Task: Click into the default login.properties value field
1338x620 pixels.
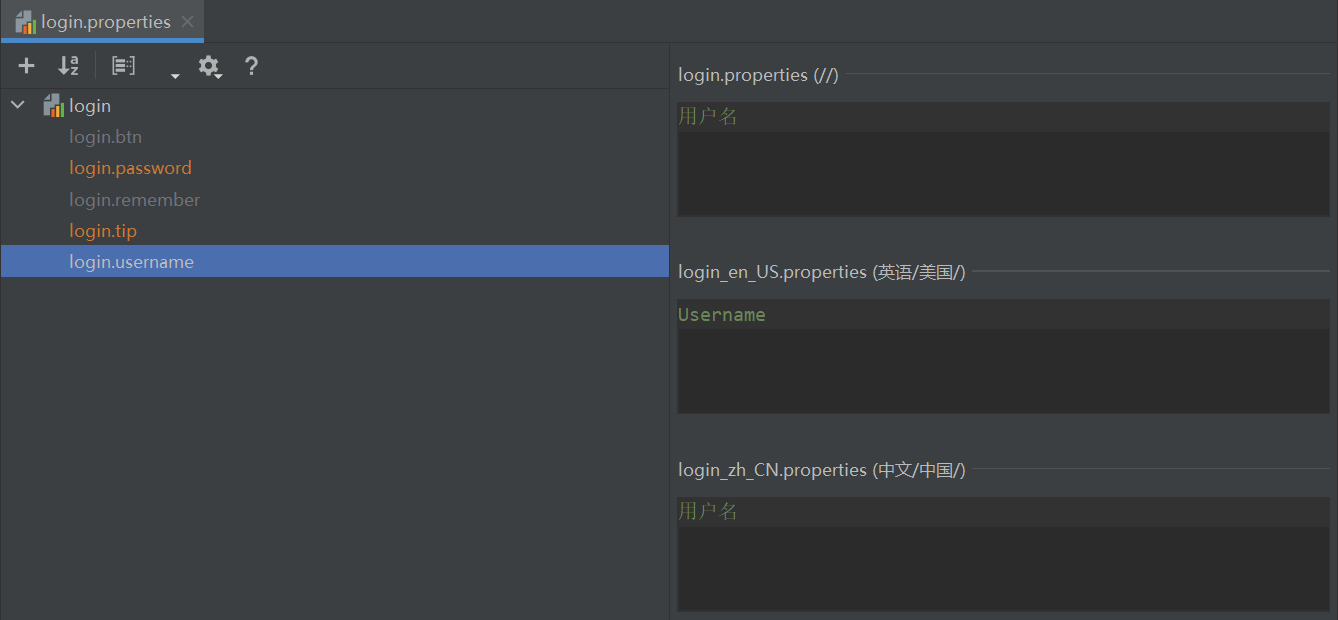Action: pos(1003,160)
